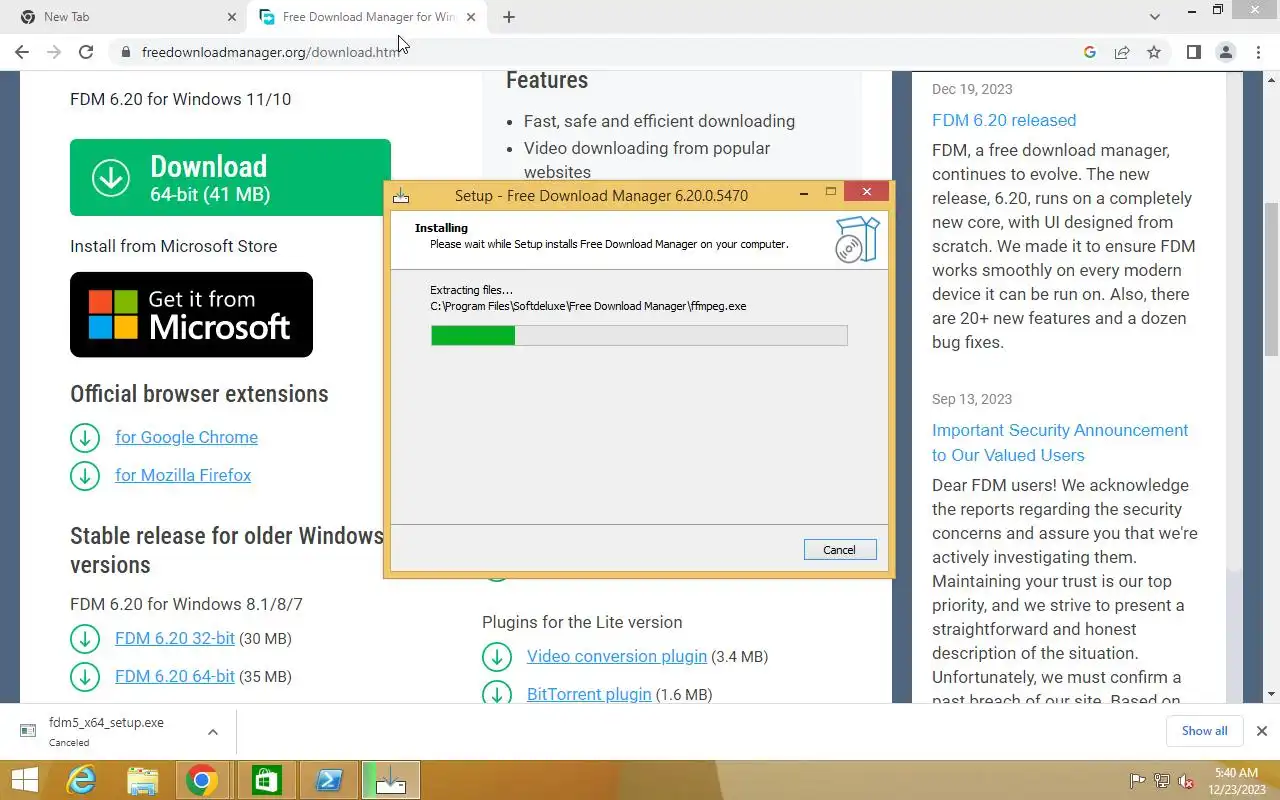This screenshot has width=1280, height=800.
Task: Click the setup installer icon in dialog header
Action: 857,240
